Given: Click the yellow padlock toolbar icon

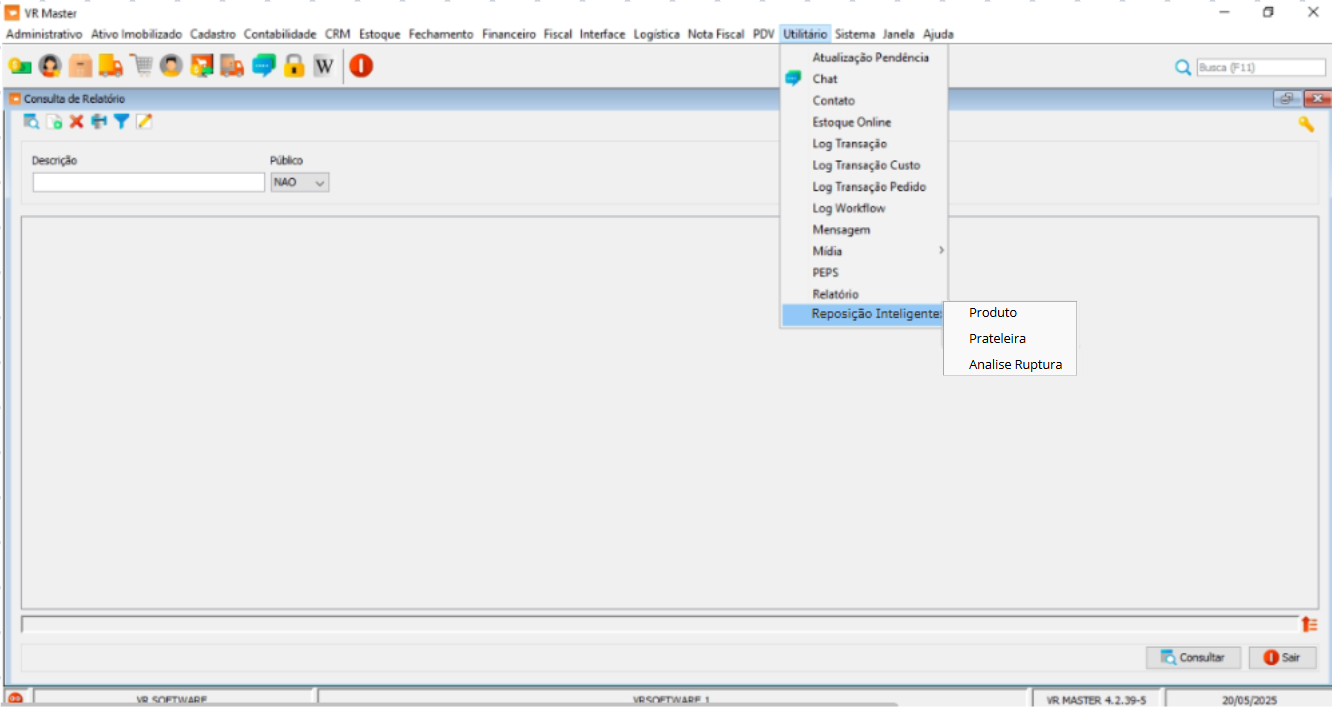Looking at the screenshot, I should click(x=293, y=66).
